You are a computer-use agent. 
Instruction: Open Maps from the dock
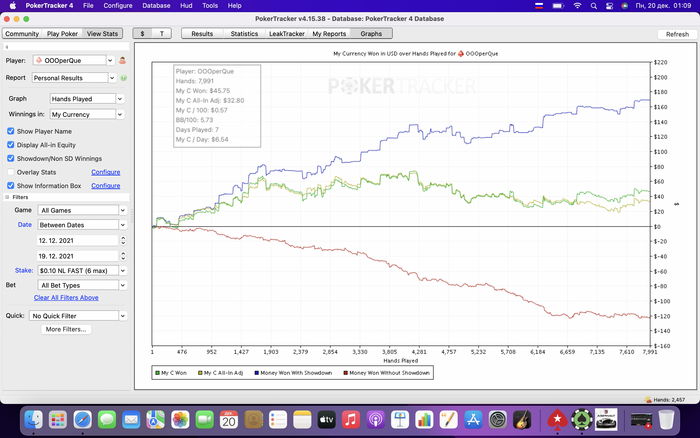pyautogui.click(x=156, y=420)
